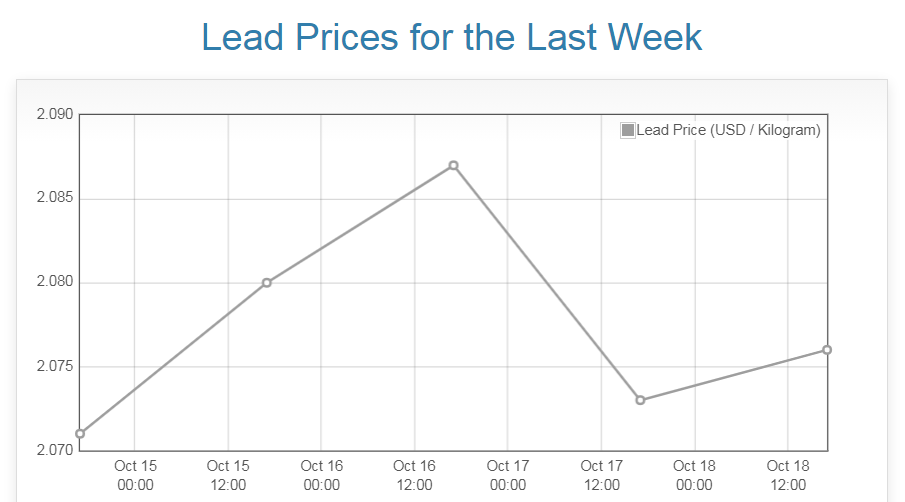The image size is (905, 502).
Task: Click the chart title heading
Action: 452,37
